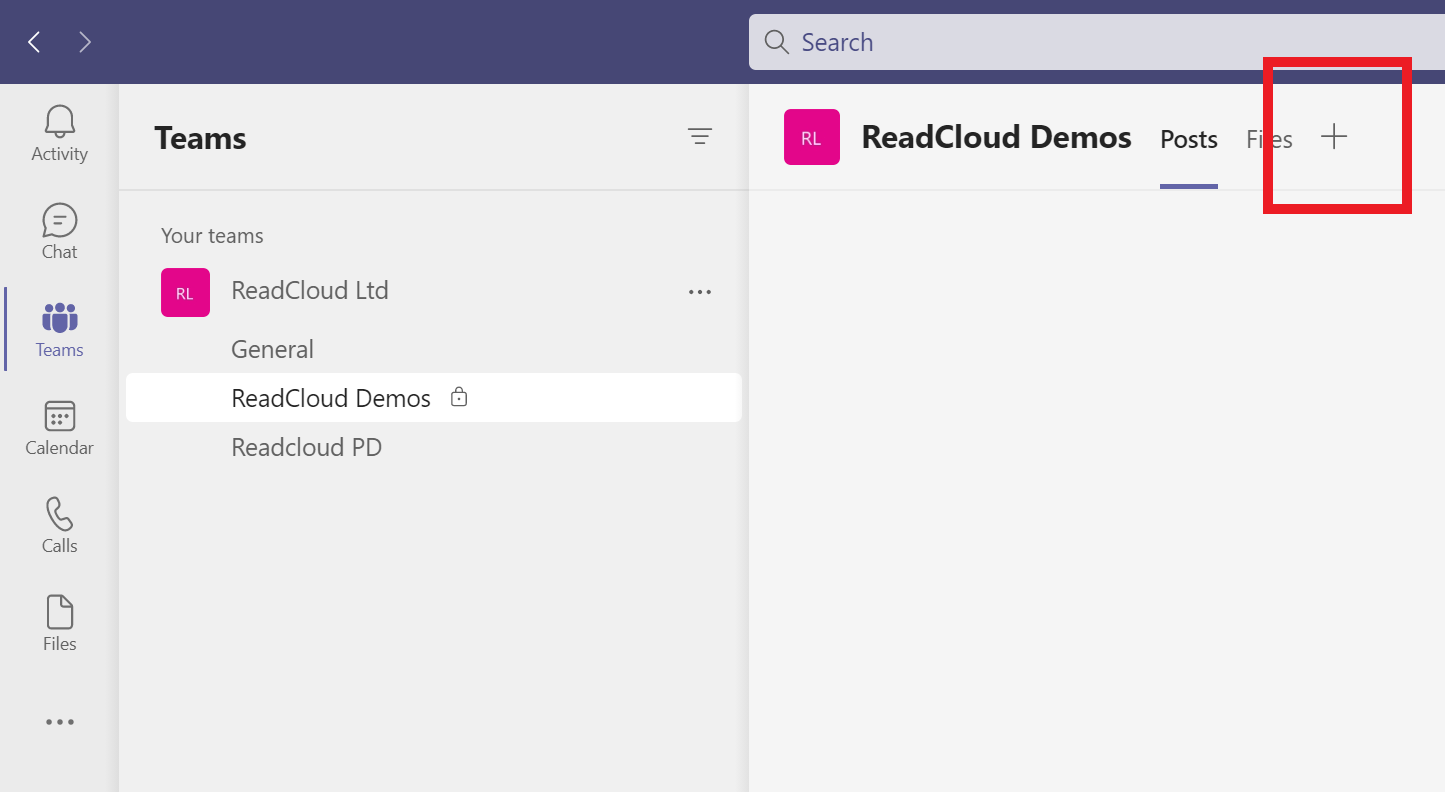Viewport: 1445px width, 792px height.
Task: Open the Calendar
Action: (x=59, y=427)
